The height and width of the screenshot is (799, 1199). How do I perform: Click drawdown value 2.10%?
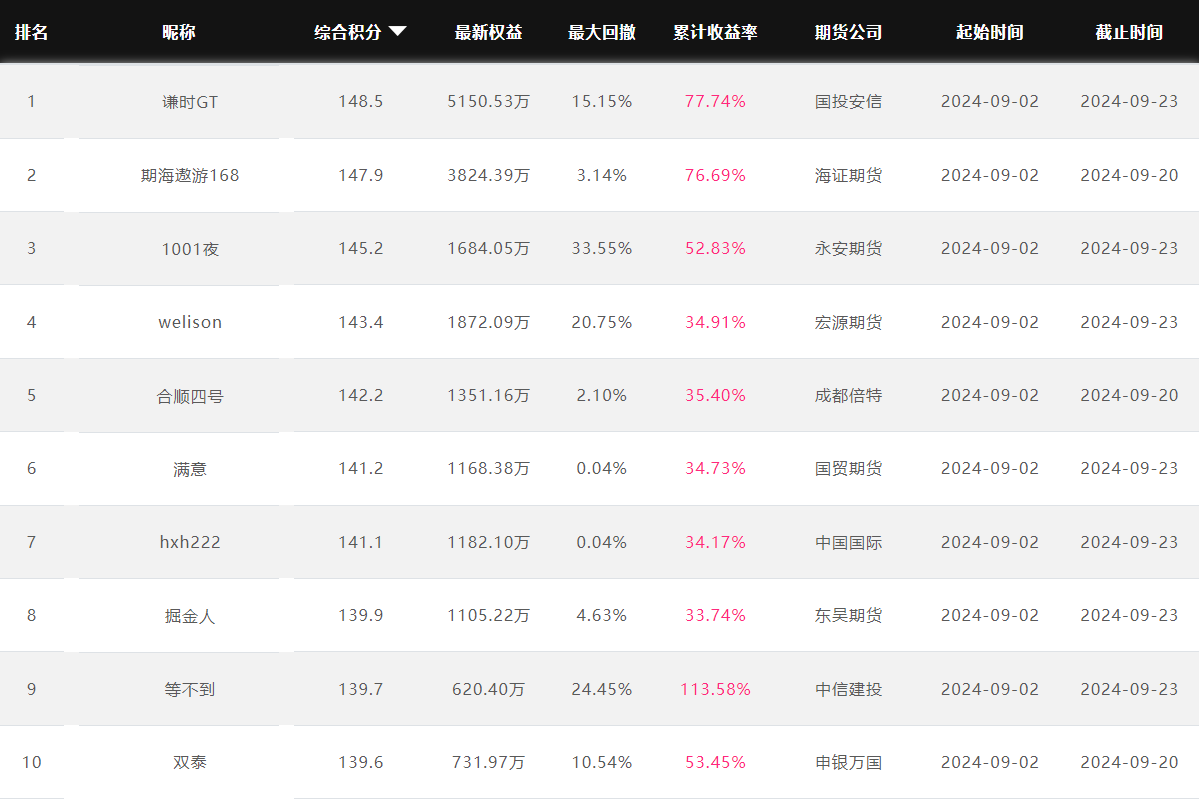tap(602, 395)
